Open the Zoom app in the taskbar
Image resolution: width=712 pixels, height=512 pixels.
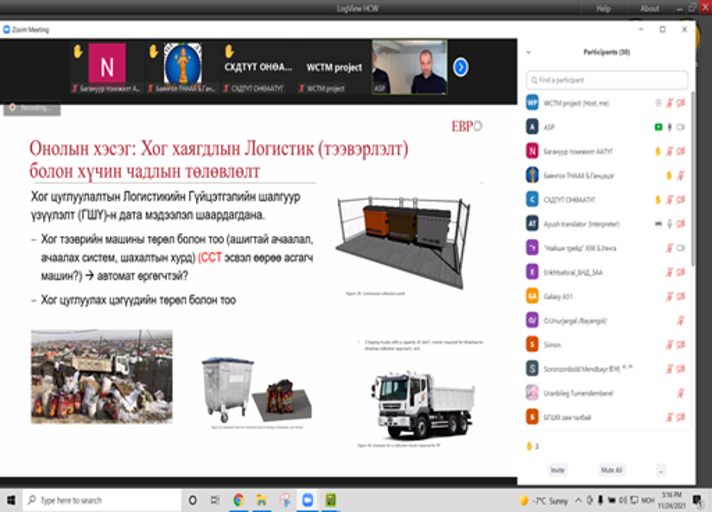click(x=308, y=499)
